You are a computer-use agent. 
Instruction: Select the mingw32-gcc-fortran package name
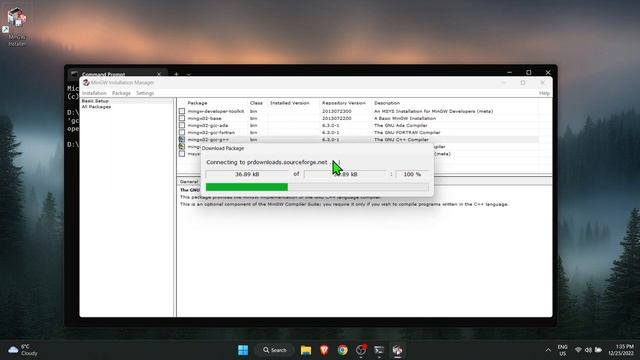211,133
